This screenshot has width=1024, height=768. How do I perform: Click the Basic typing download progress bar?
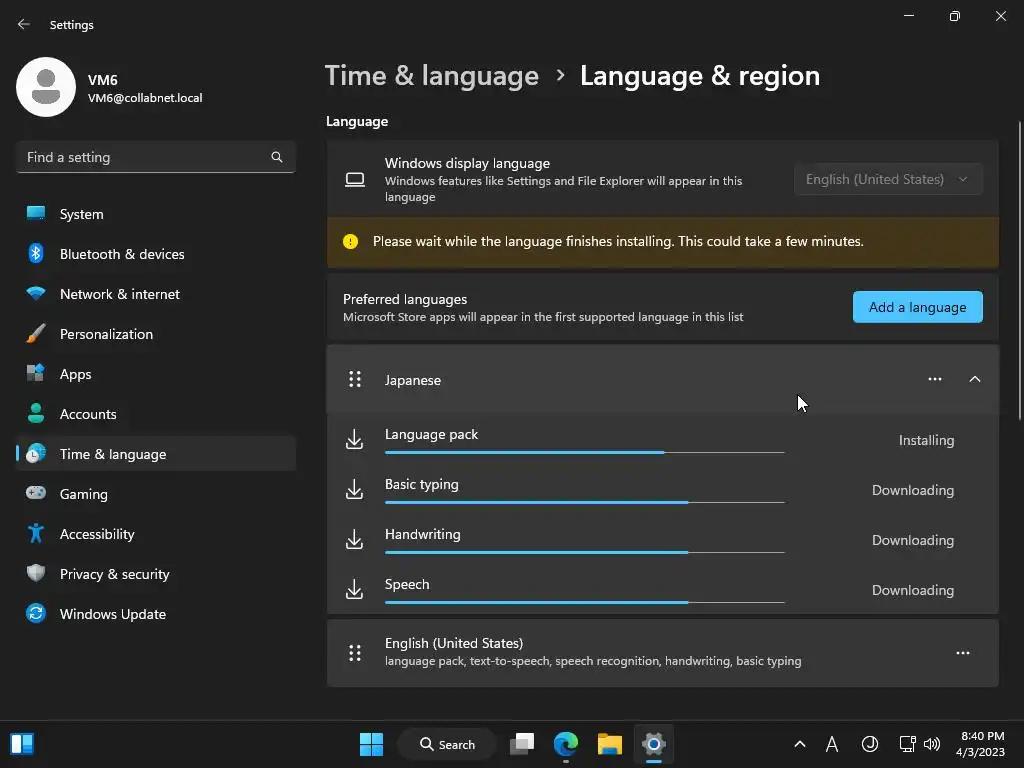[x=584, y=502]
